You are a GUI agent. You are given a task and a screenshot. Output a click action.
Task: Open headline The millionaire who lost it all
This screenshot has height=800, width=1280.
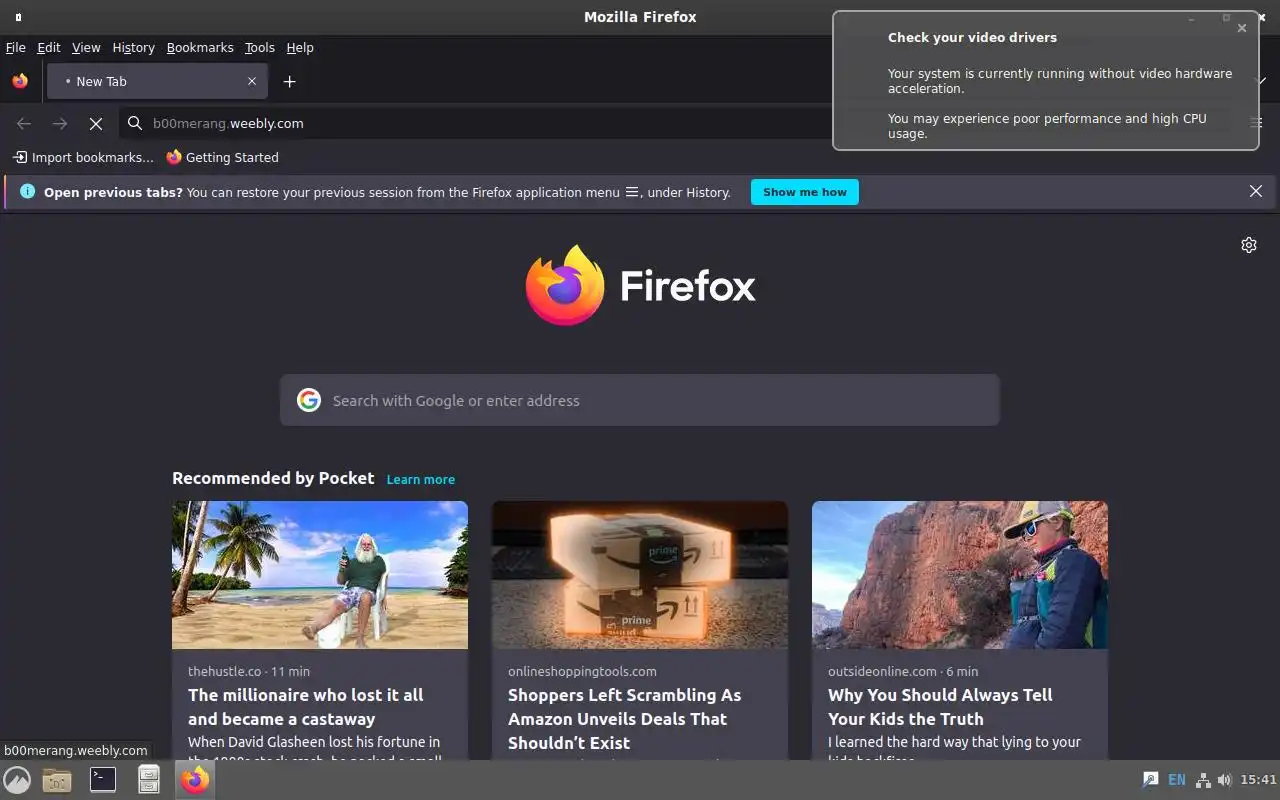(306, 707)
